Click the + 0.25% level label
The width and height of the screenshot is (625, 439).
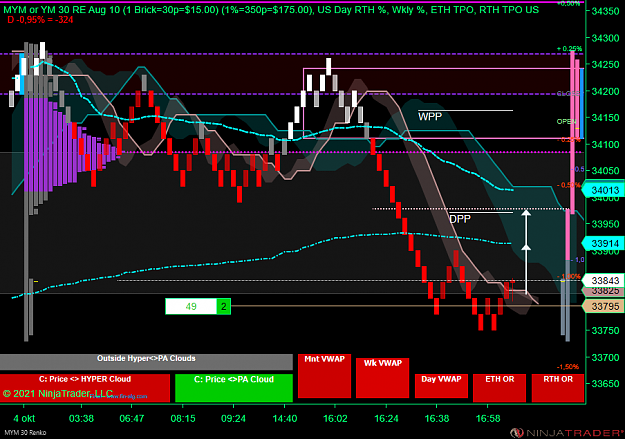tap(570, 49)
